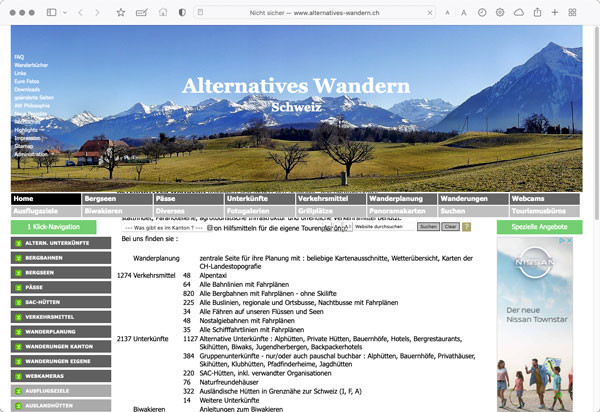Click the Safari address bar
This screenshot has height=412, width=600.
pos(320,12)
